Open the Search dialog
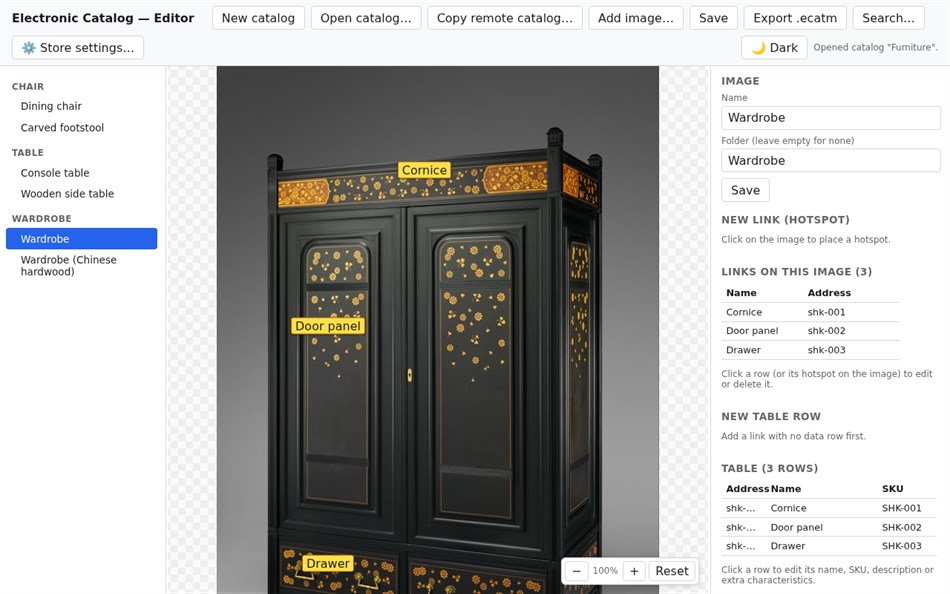 pos(888,18)
